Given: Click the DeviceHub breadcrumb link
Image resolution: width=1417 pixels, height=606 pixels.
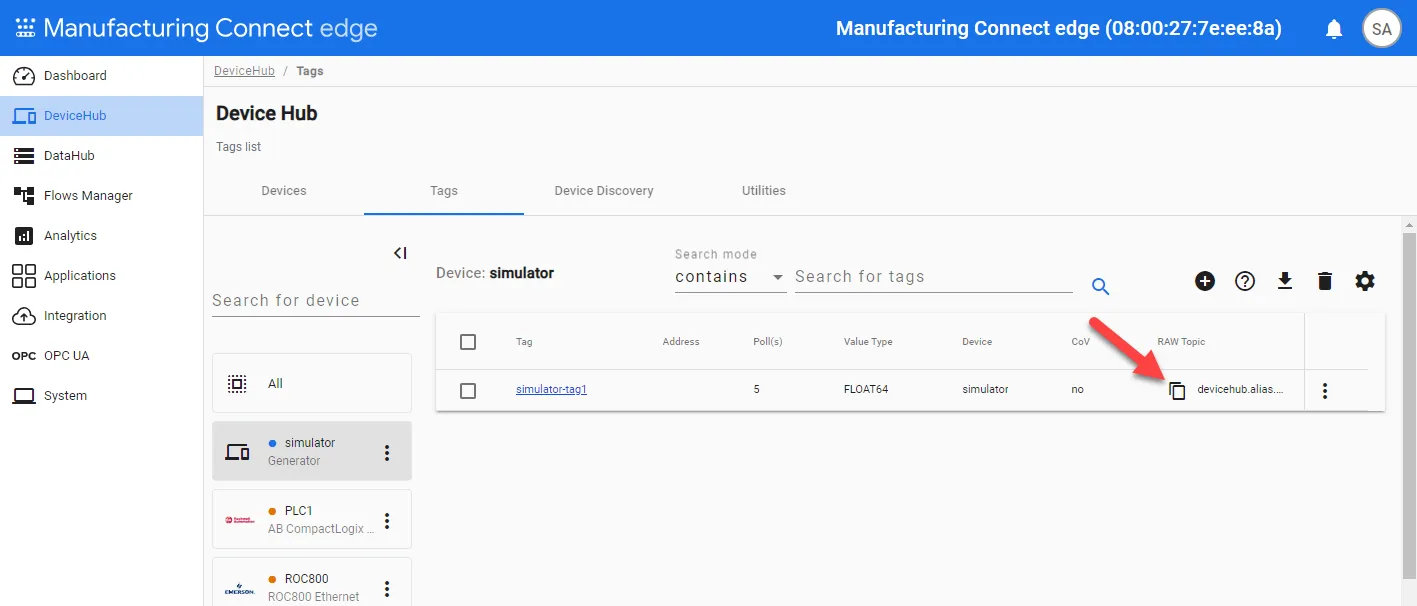Looking at the screenshot, I should point(245,71).
